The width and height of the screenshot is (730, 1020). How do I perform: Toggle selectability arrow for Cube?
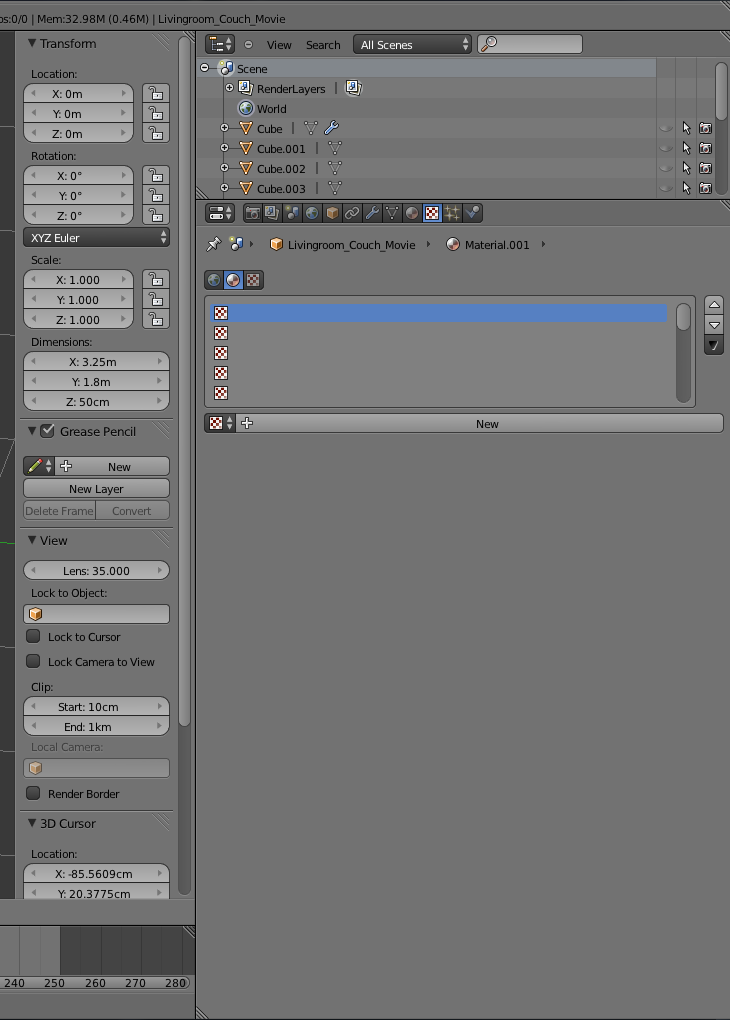(686, 128)
